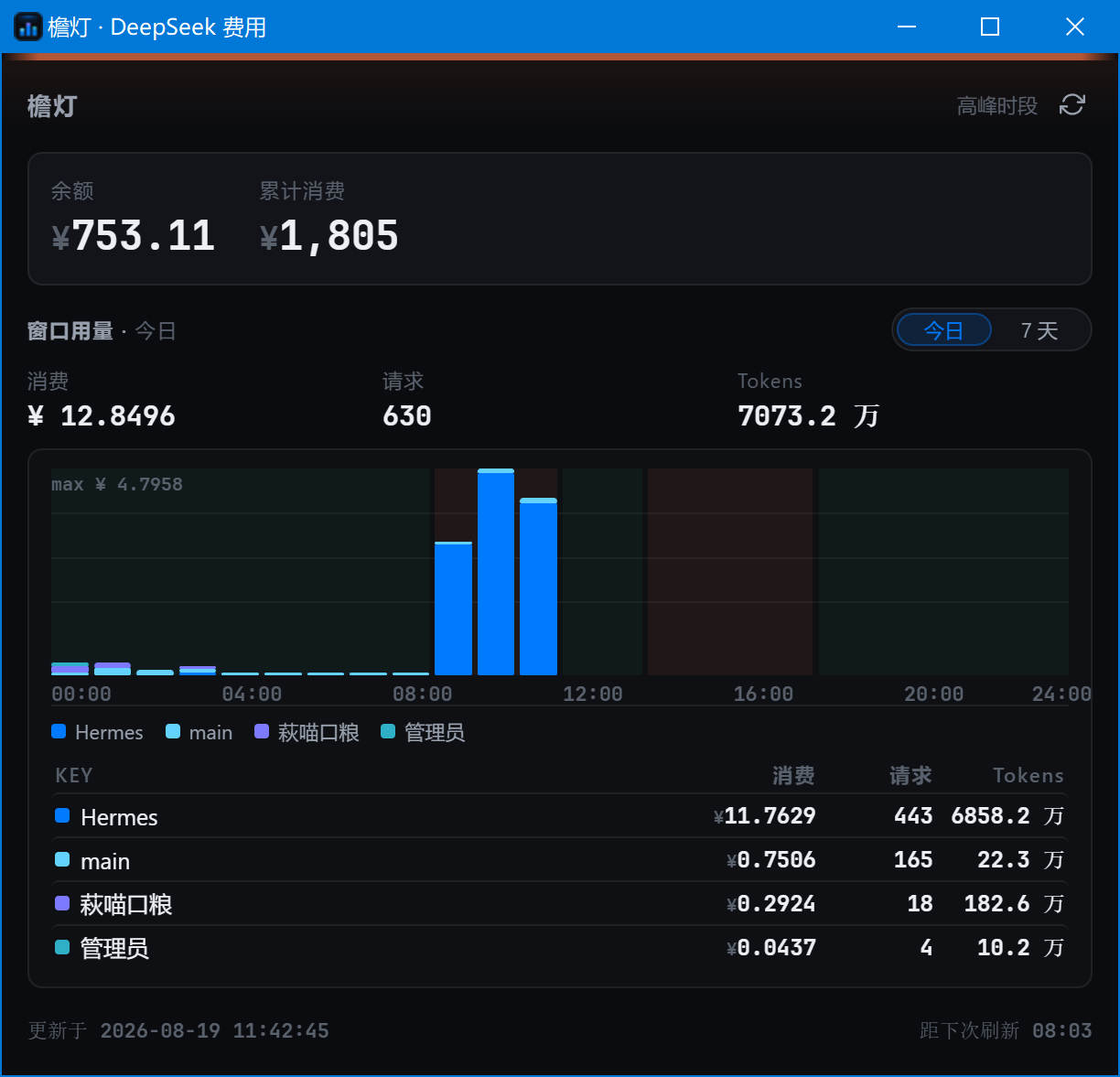The image size is (1120, 1077).
Task: Click the Tokens column header in the table
Action: pos(1028,775)
